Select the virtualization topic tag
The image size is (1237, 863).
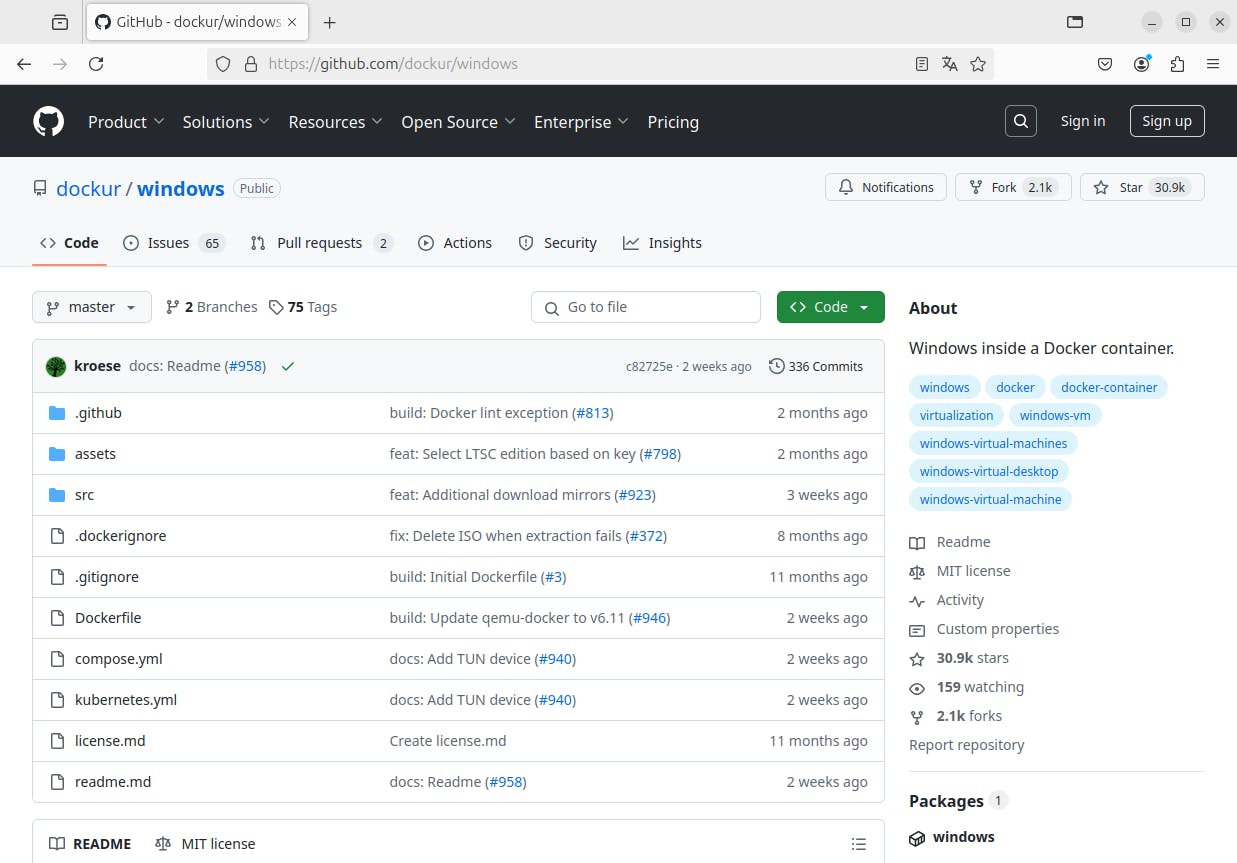click(x=956, y=415)
